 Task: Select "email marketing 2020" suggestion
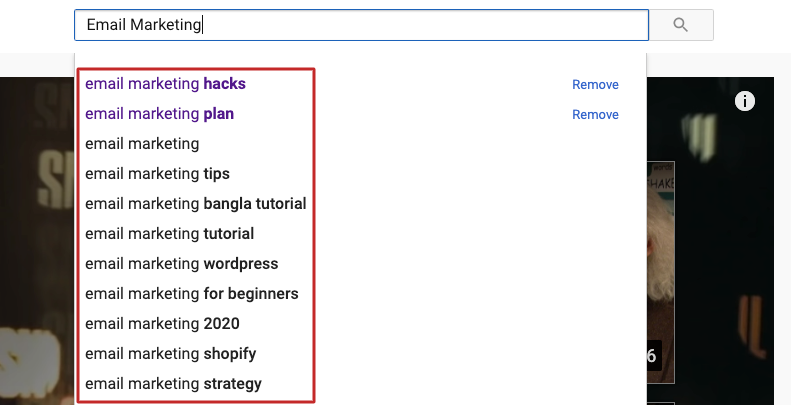162,324
